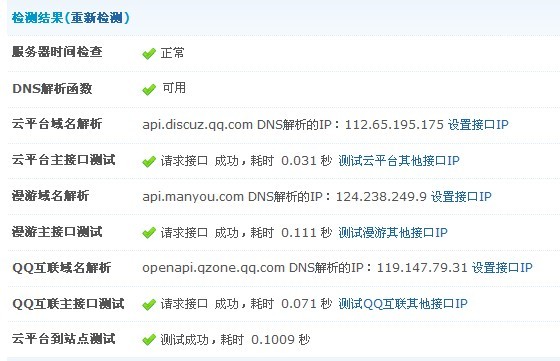Open 设置接口IP for api.discuz.qq.com
Screen dimensions: 560x361
point(478,125)
